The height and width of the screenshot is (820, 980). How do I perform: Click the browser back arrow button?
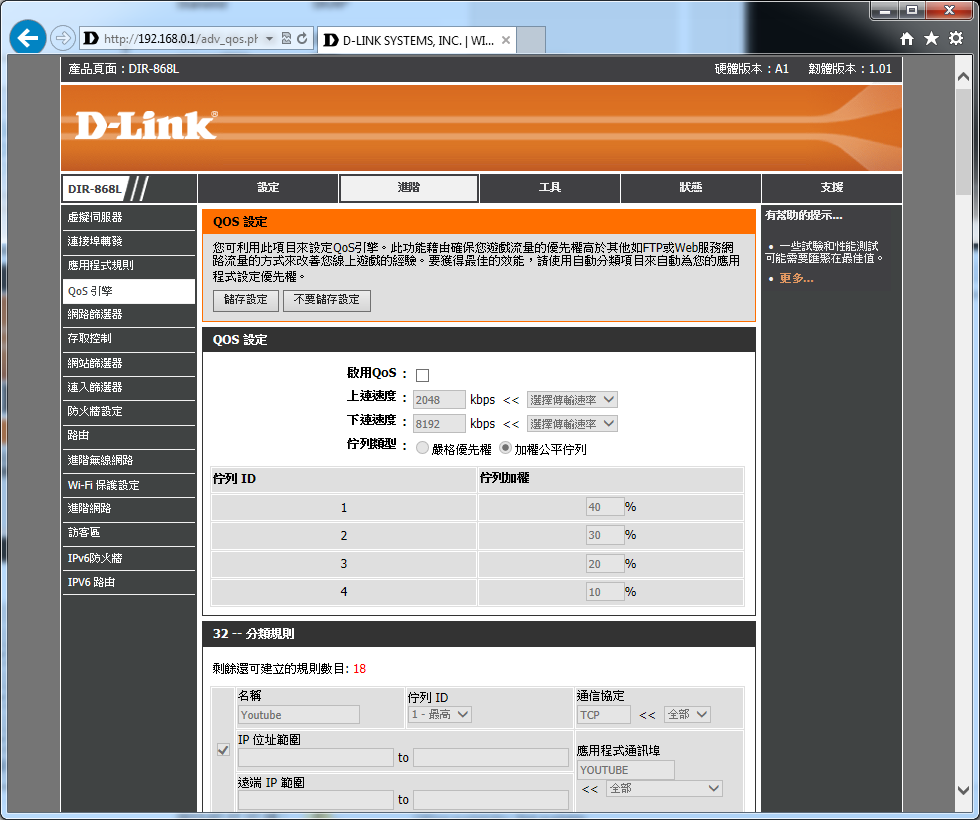coord(27,39)
